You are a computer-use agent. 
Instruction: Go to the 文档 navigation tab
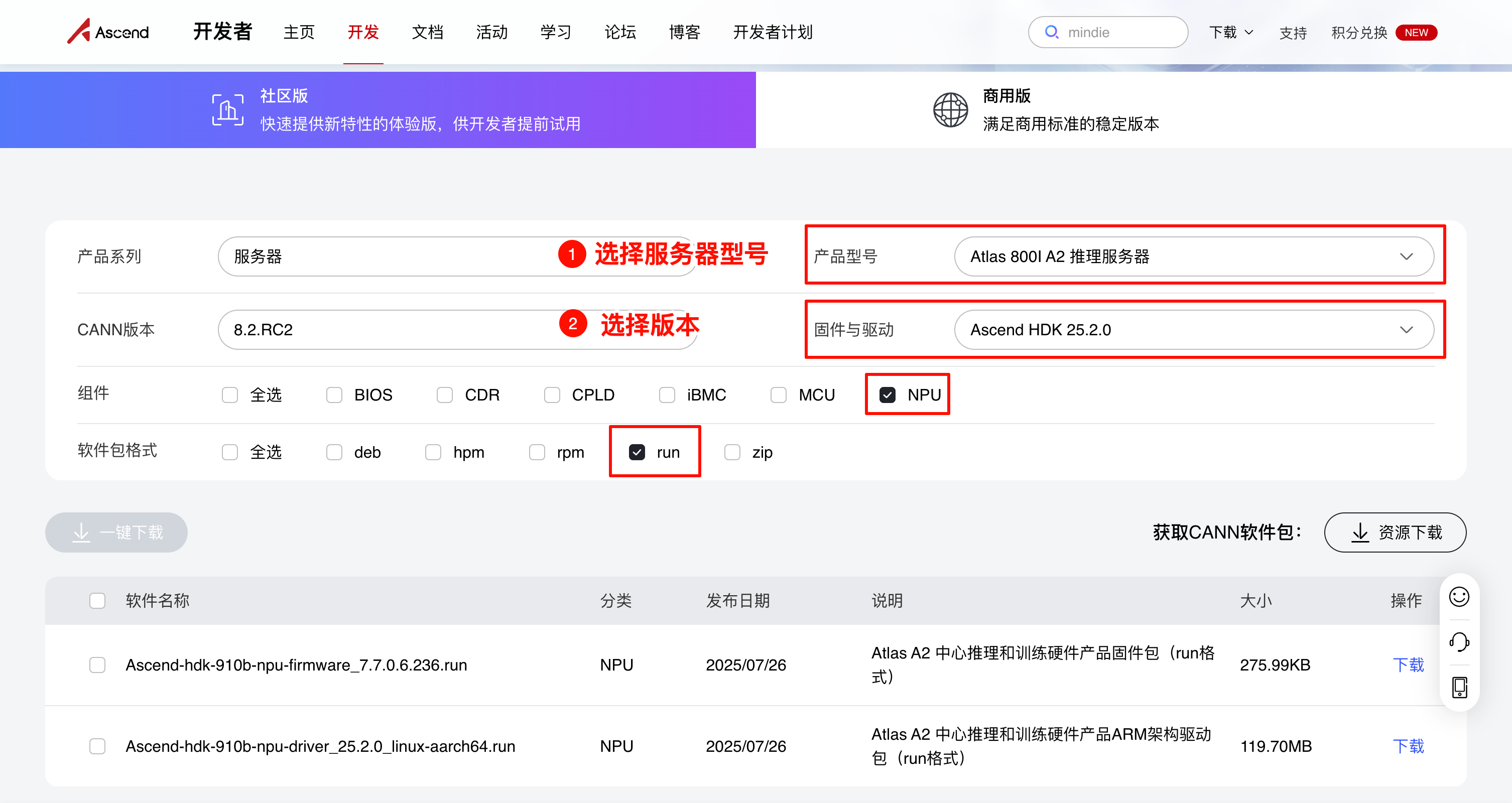(x=427, y=32)
